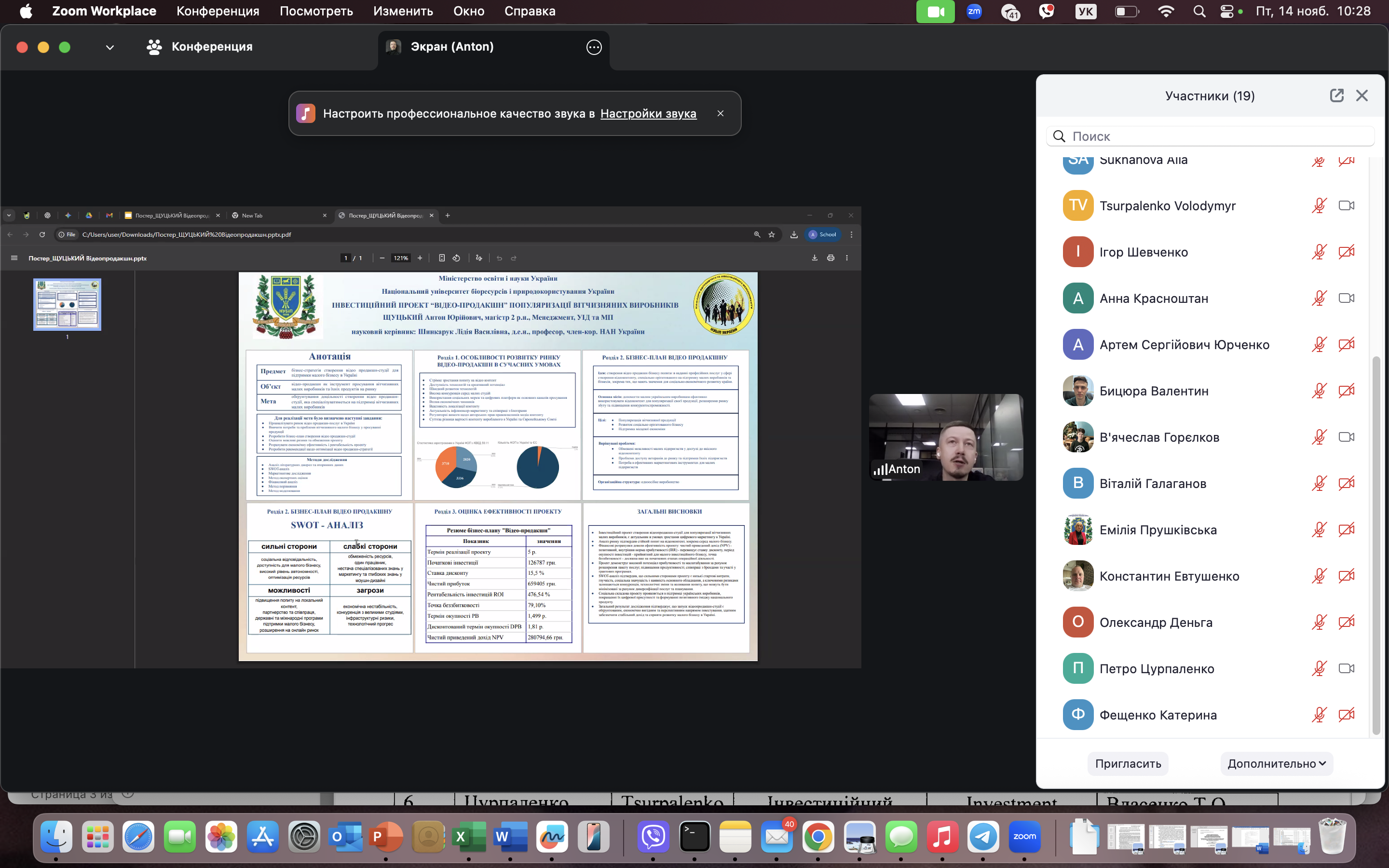Image resolution: width=1389 pixels, height=868 pixels.
Task: Open Zoom camera status icon in menu bar
Action: click(x=935, y=12)
